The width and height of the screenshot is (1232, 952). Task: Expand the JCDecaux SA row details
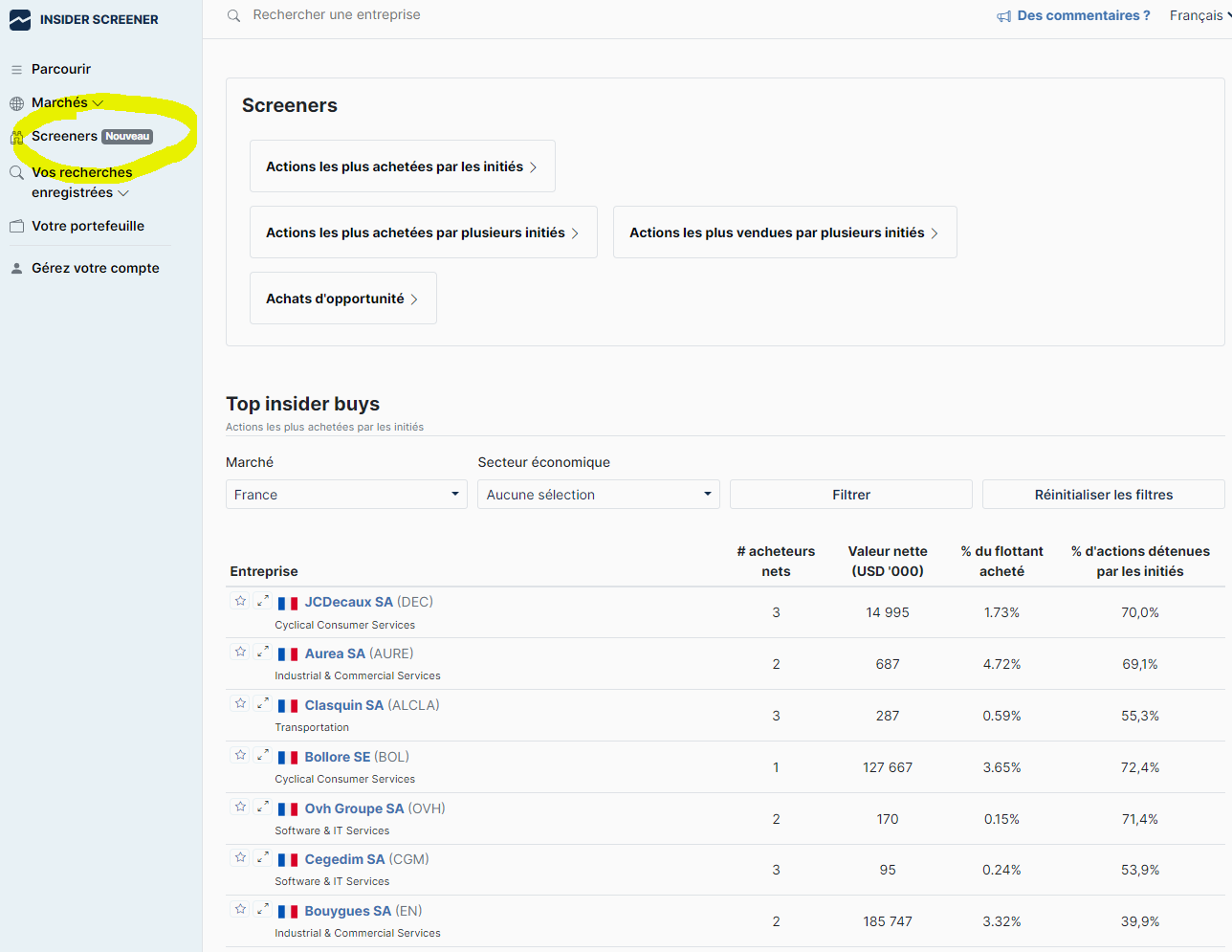click(x=263, y=601)
